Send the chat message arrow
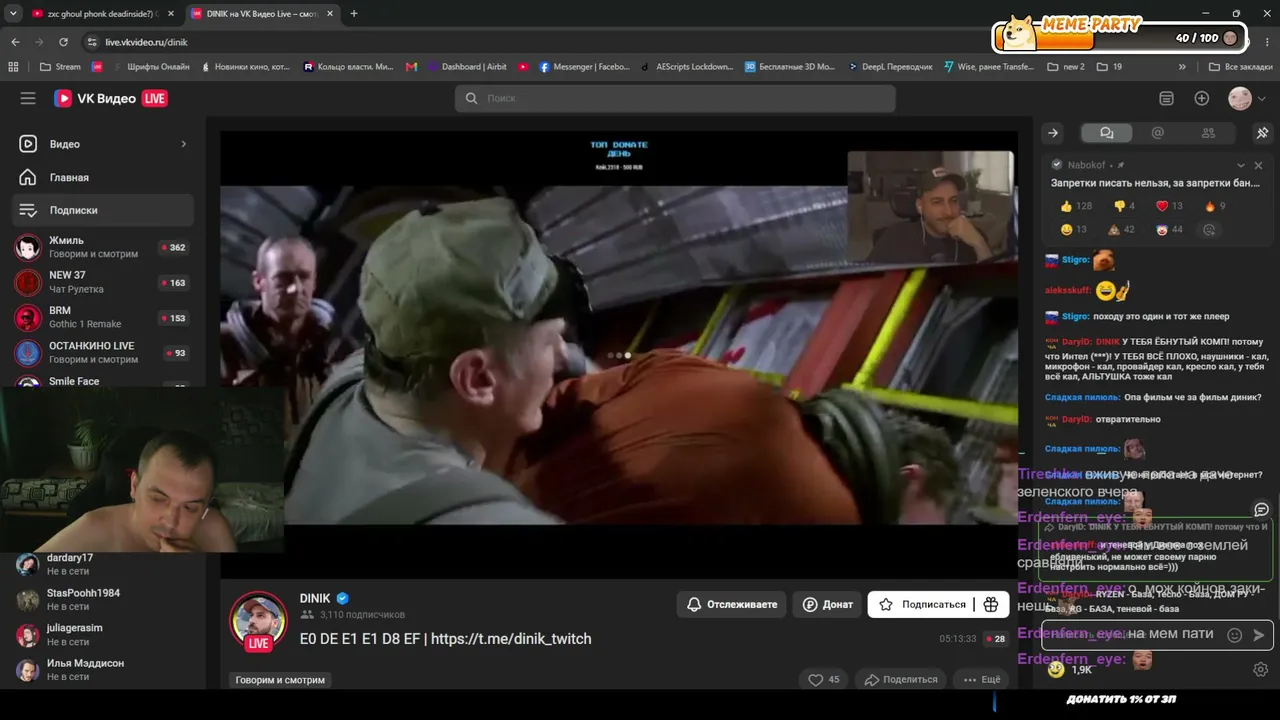The width and height of the screenshot is (1280, 720). [x=1259, y=635]
